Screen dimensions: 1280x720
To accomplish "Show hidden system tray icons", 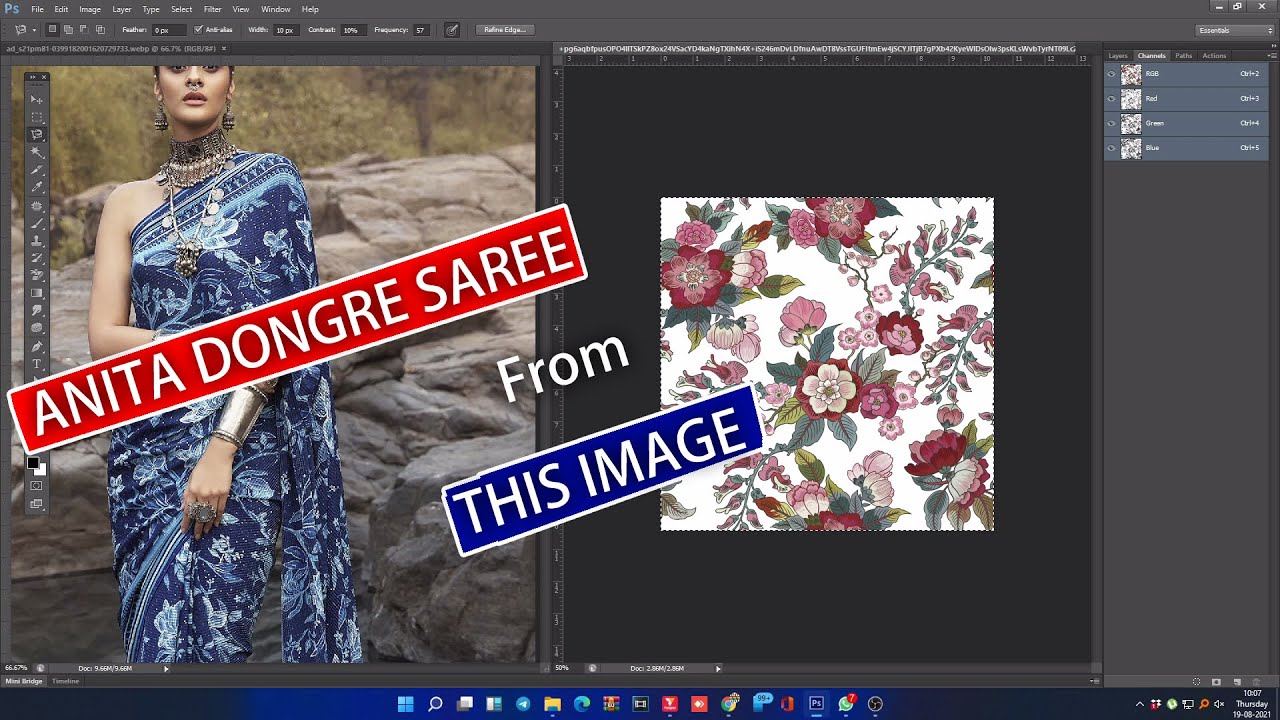I will 1139,704.
